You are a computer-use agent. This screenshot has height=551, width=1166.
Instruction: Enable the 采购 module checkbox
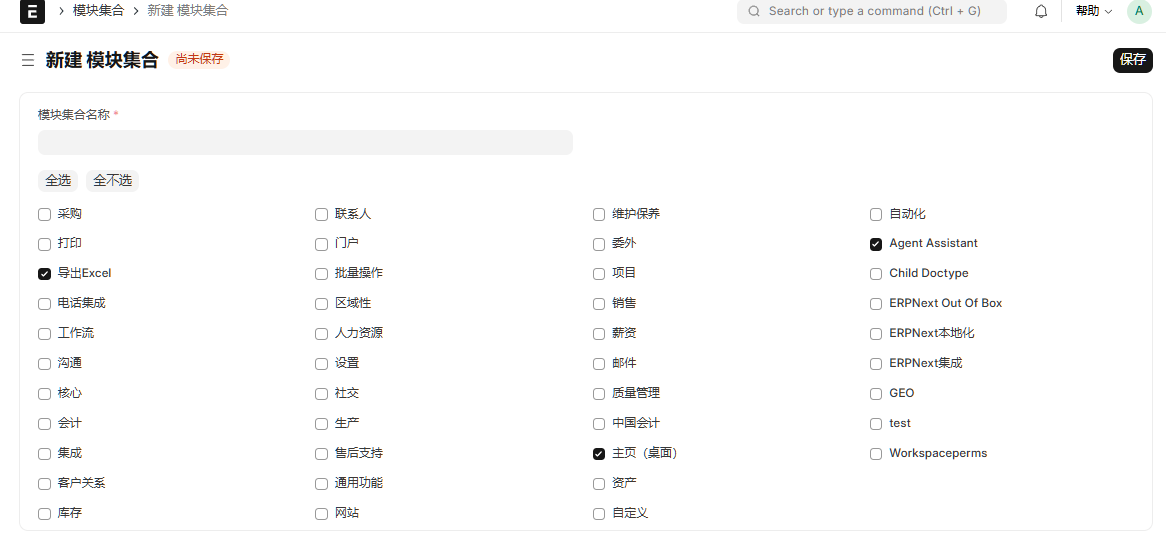click(x=44, y=214)
